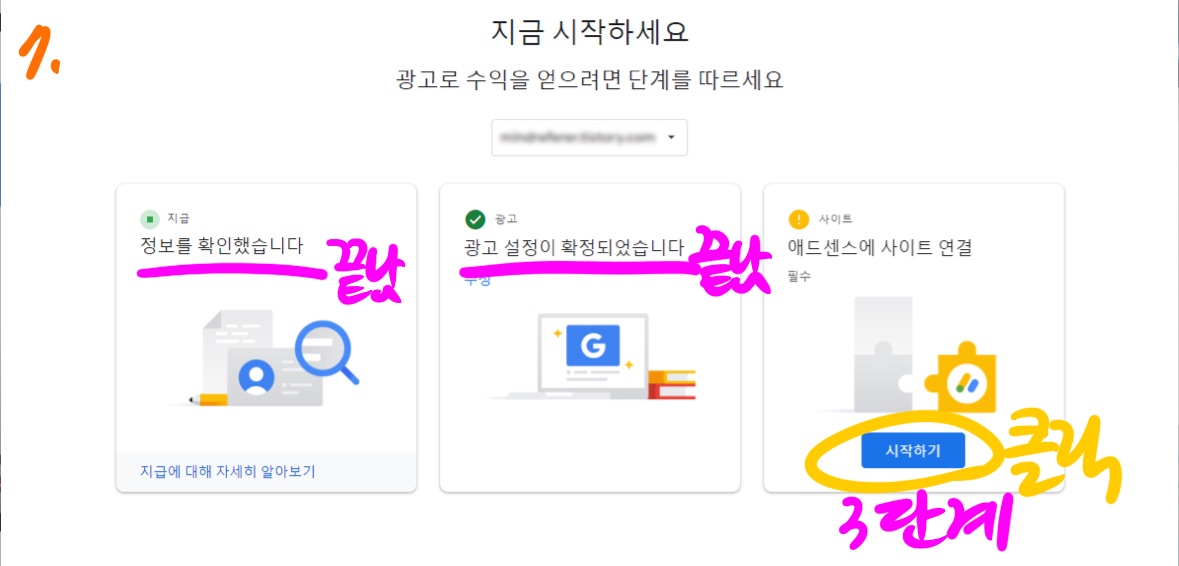Click the 지금 시작하세요 page title
Viewport: 1179px width, 566px height.
(x=590, y=32)
